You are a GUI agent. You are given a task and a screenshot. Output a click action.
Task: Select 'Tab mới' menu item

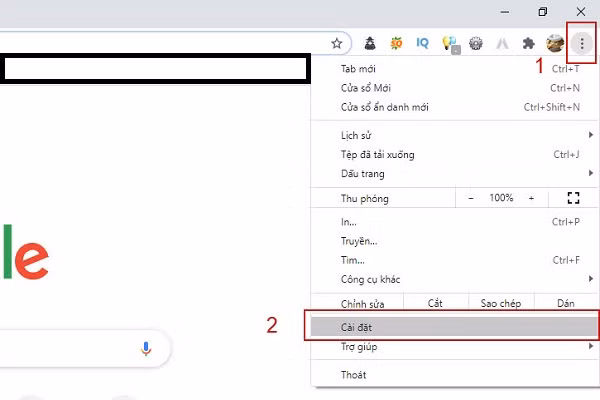[454, 69]
